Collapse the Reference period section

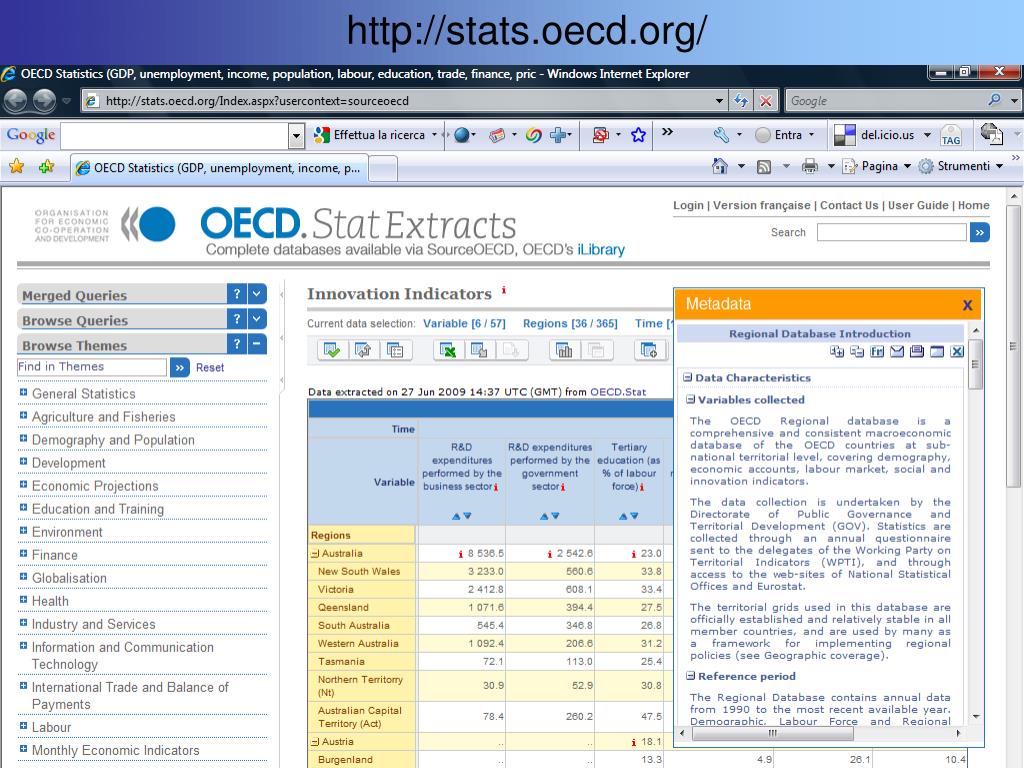690,676
